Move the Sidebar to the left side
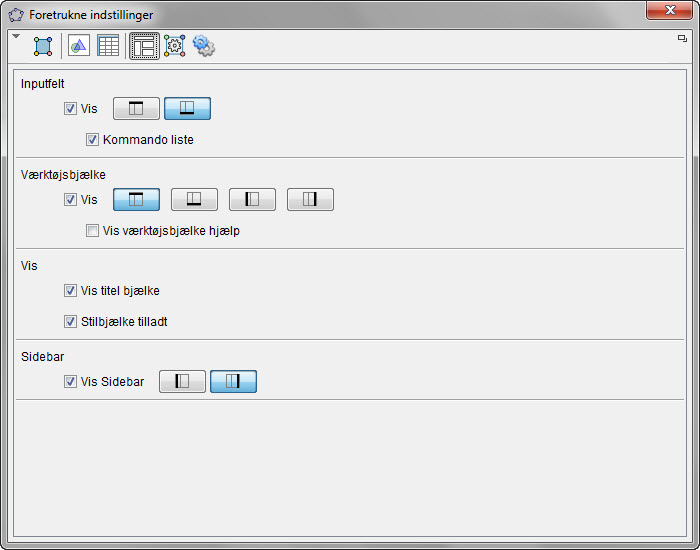The height and width of the screenshot is (550, 700). (182, 382)
